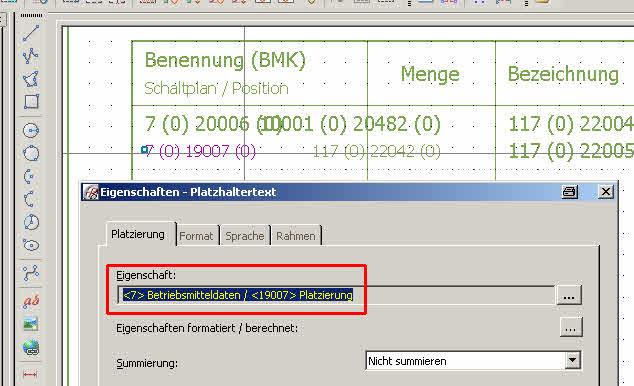Select the Spline curve tool
The image size is (634, 386).
(31, 273)
